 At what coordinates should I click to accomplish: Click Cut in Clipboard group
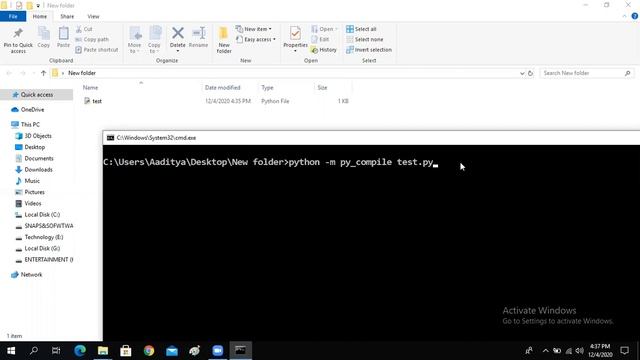[84, 29]
